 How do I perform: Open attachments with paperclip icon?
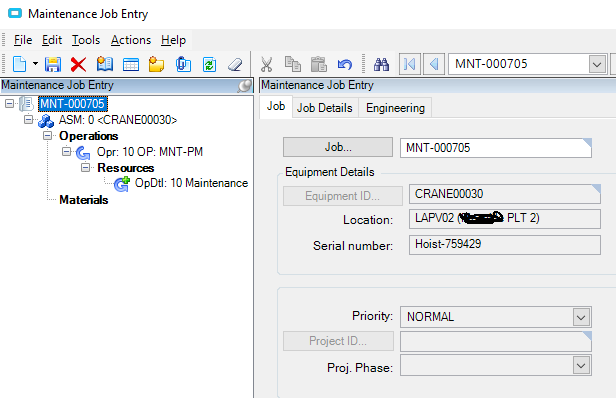point(183,64)
